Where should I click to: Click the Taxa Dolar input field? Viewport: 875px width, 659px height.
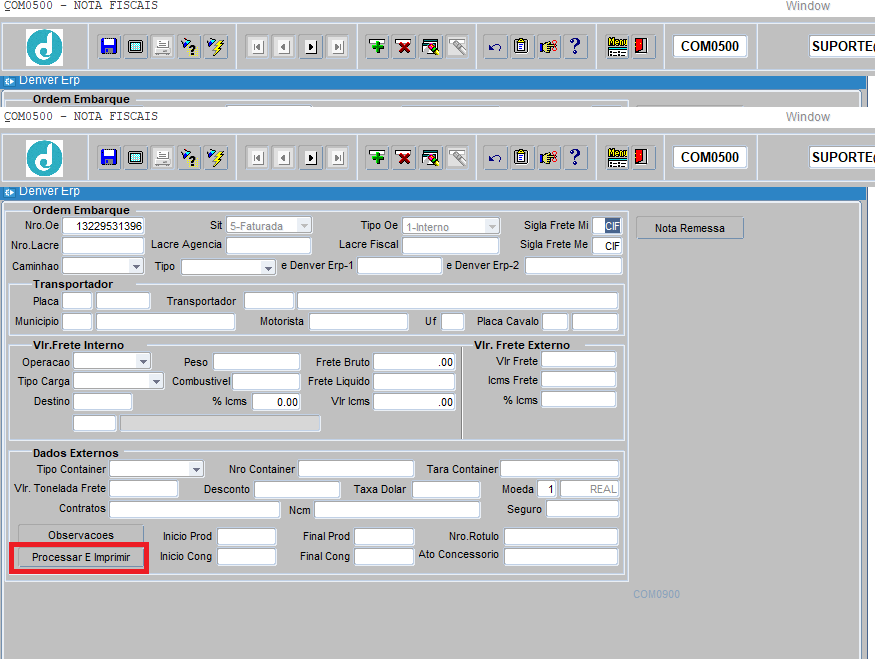(x=446, y=489)
